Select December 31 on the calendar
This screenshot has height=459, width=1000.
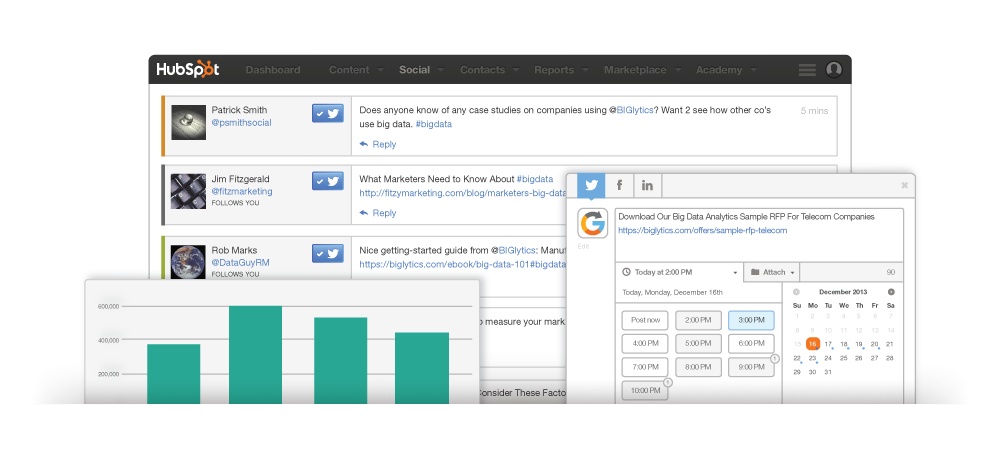tap(828, 372)
